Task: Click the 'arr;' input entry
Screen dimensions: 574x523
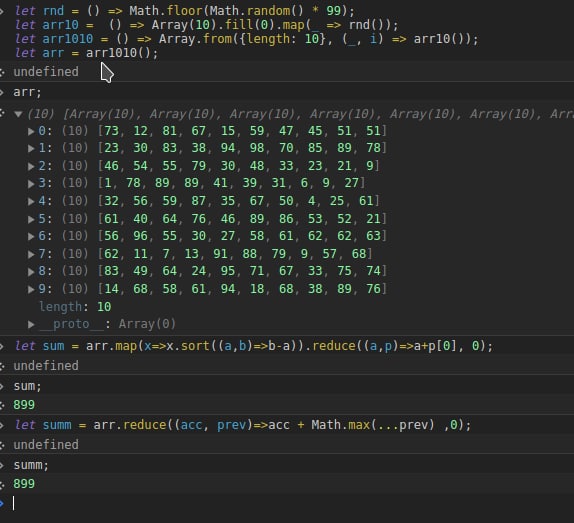Action: pyautogui.click(x=27, y=92)
